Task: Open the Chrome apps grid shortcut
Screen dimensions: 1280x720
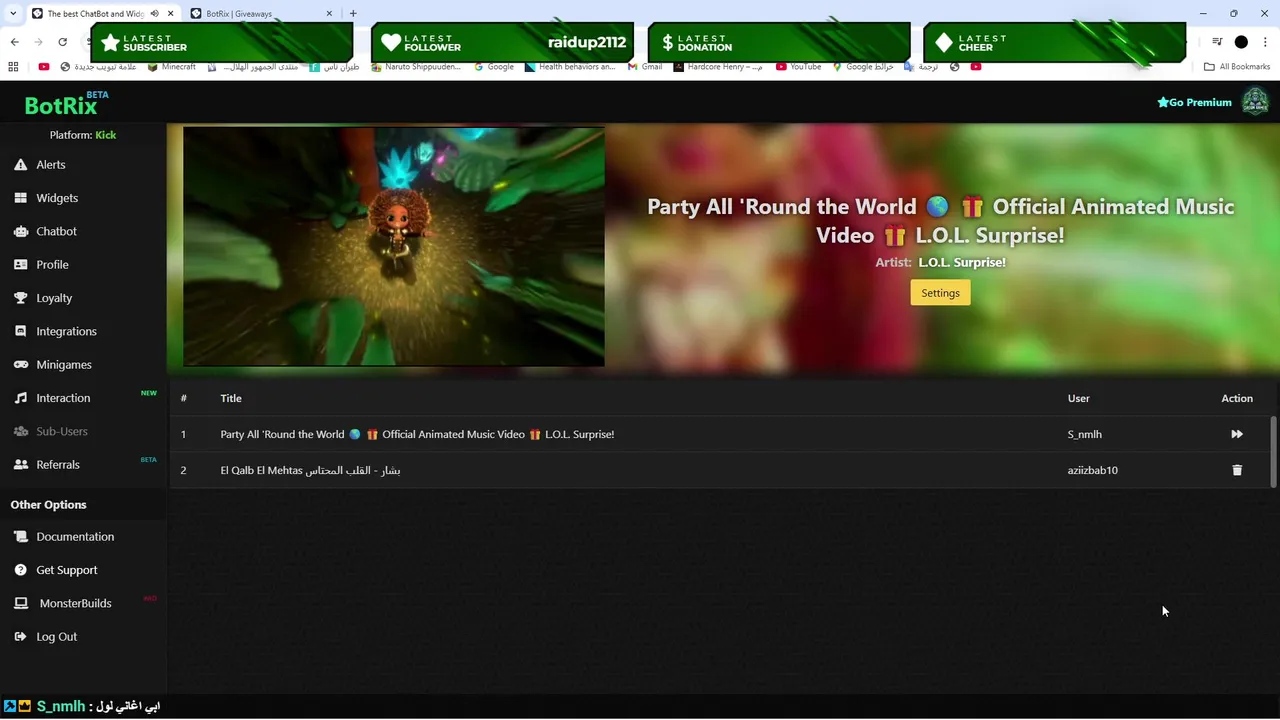Action: pyautogui.click(x=13, y=67)
